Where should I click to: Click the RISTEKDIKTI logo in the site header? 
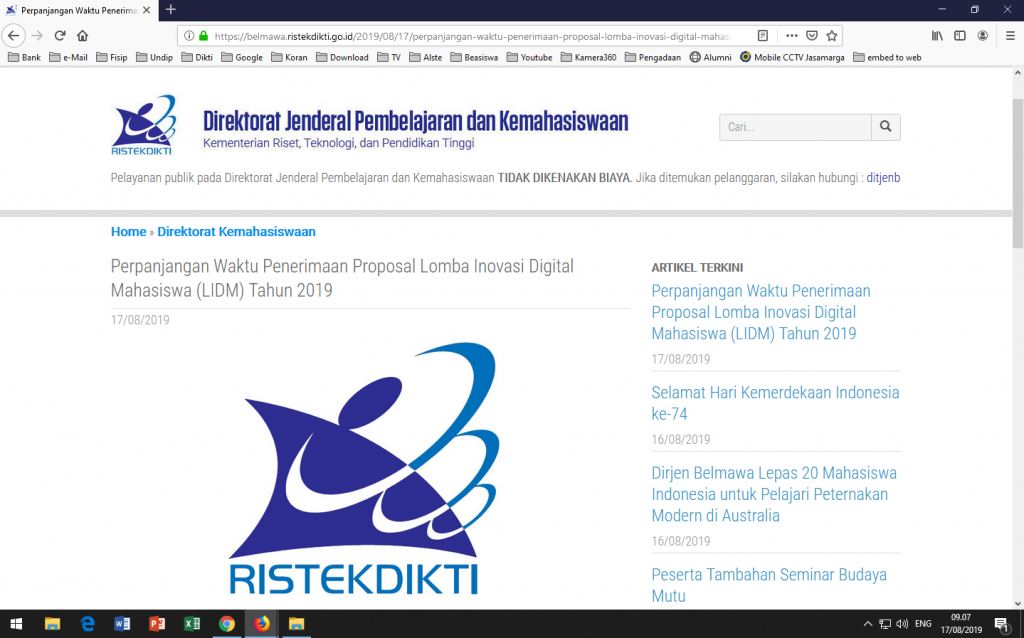point(143,126)
